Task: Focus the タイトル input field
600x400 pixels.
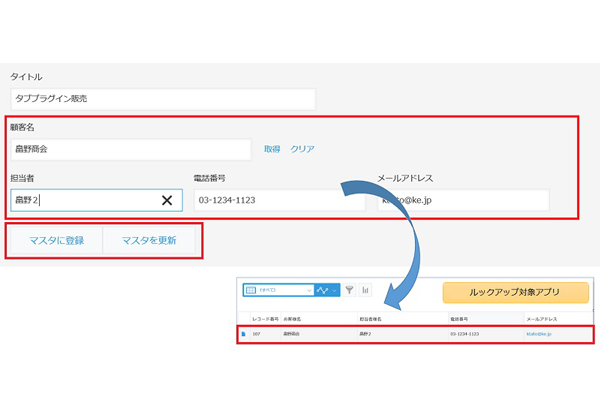Action: (162, 98)
